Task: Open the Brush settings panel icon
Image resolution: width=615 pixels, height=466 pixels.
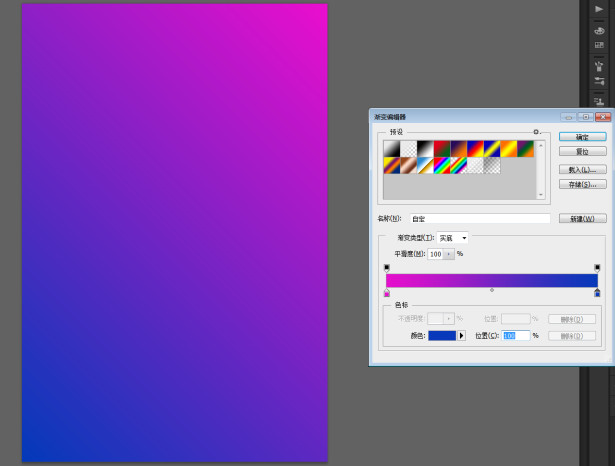Action: click(x=599, y=81)
